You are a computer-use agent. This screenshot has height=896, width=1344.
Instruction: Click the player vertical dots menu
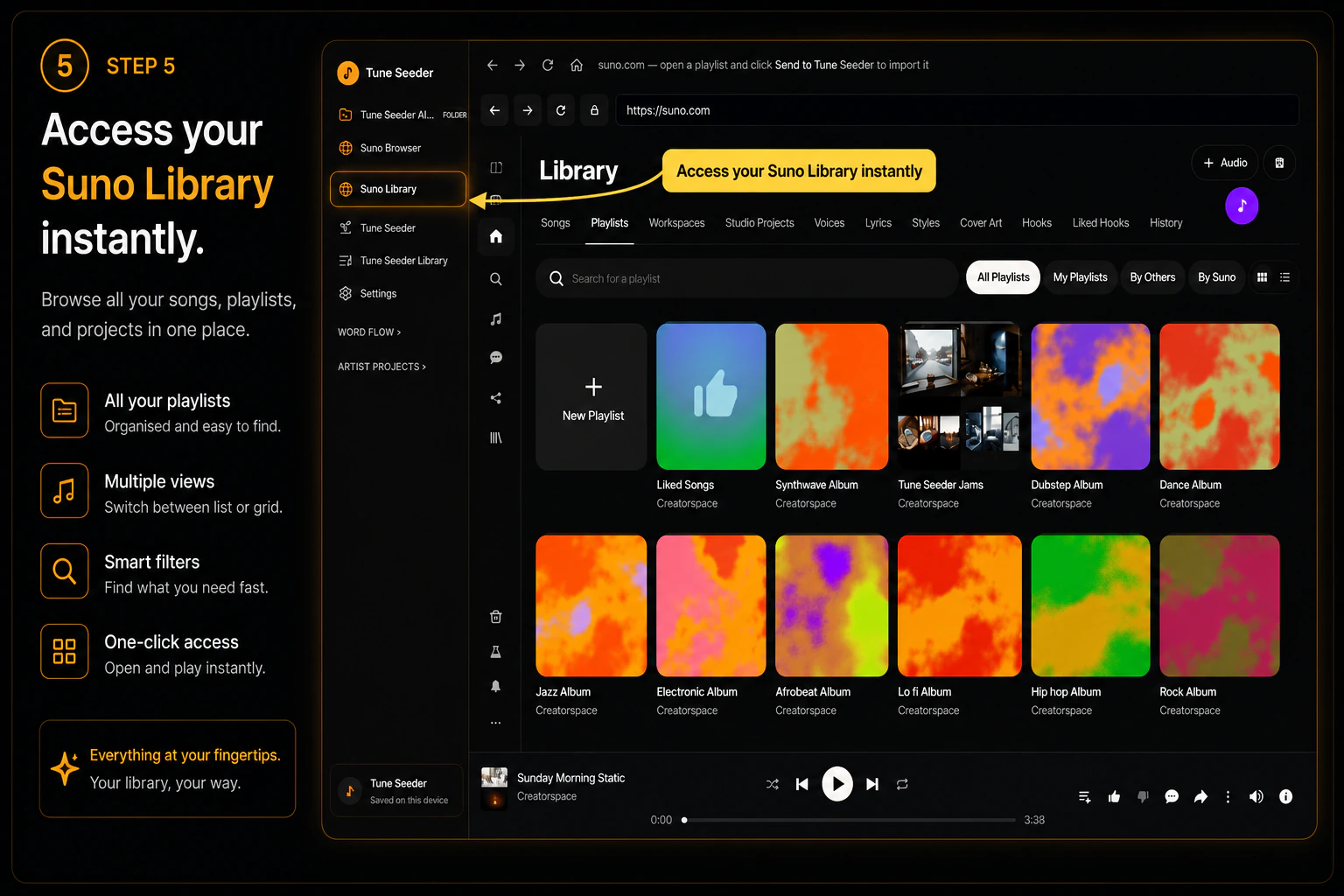(1228, 796)
